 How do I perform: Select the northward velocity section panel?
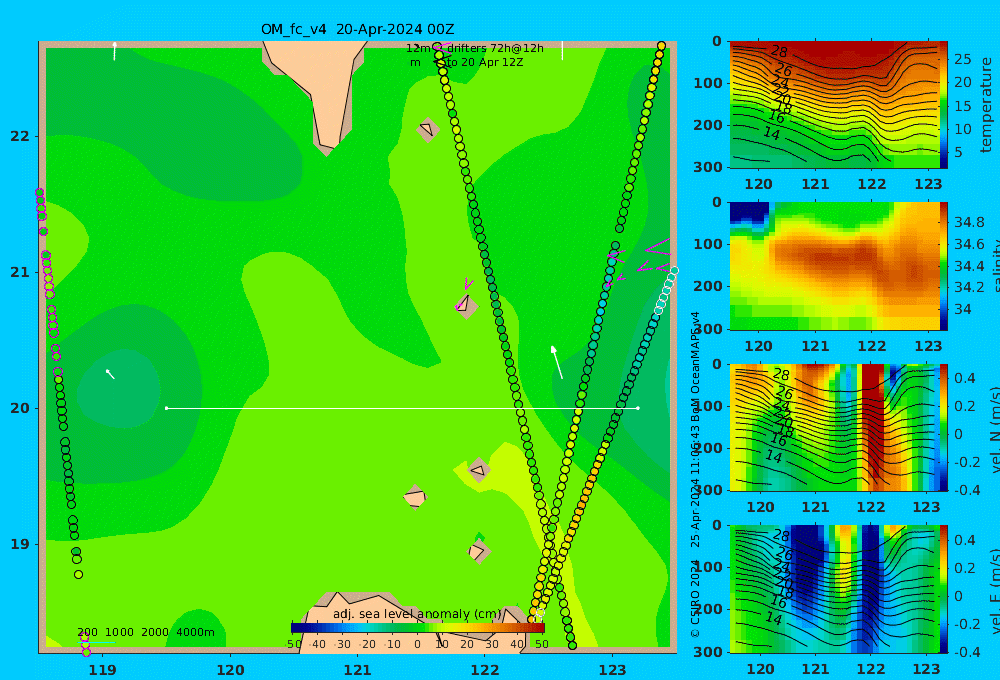click(834, 427)
